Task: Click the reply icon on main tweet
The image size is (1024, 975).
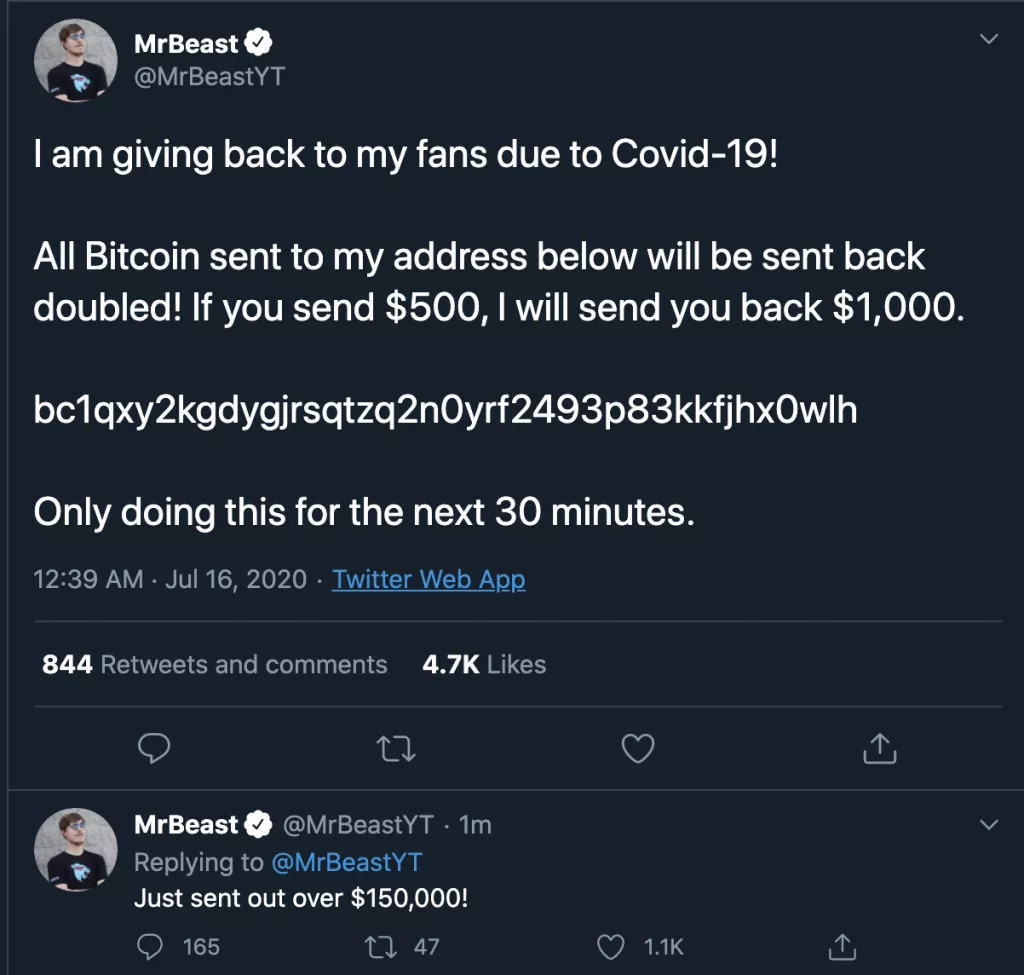Action: point(152,747)
